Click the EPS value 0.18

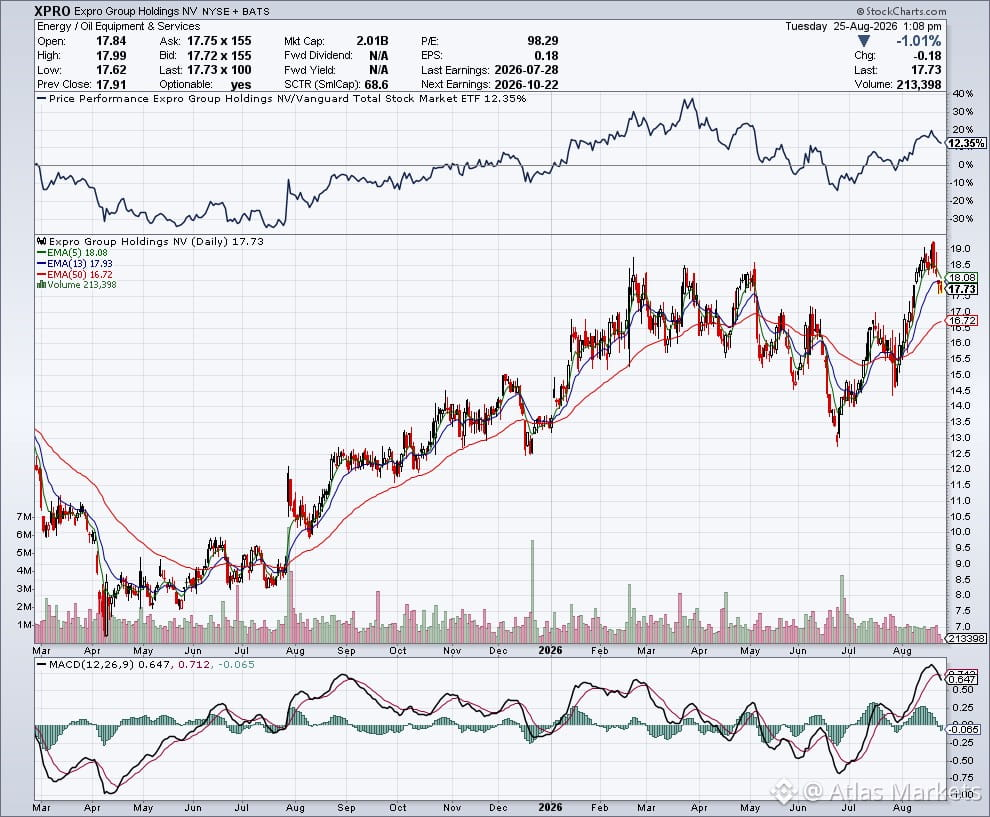(x=546, y=56)
